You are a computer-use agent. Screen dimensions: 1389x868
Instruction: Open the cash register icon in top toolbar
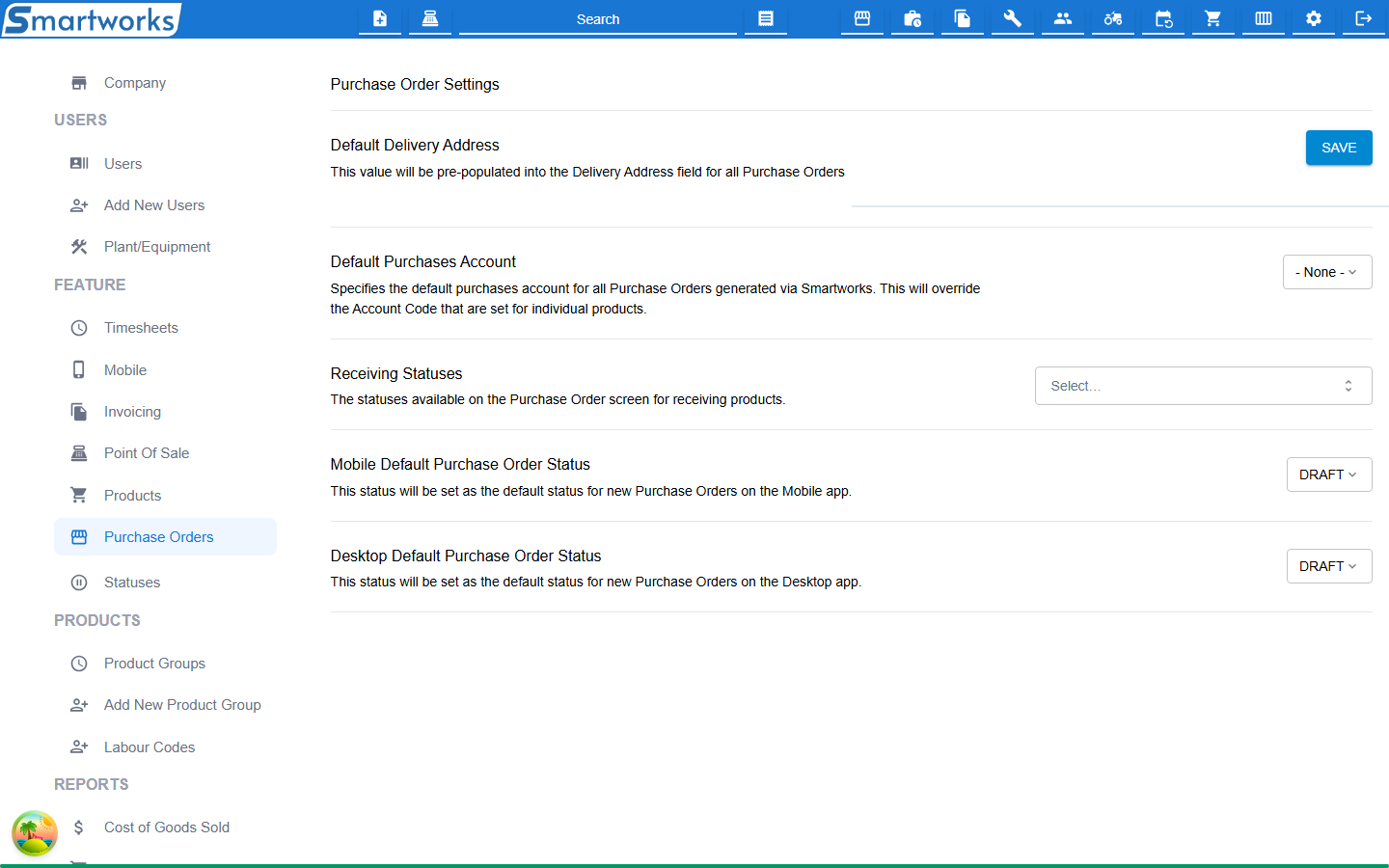(430, 18)
